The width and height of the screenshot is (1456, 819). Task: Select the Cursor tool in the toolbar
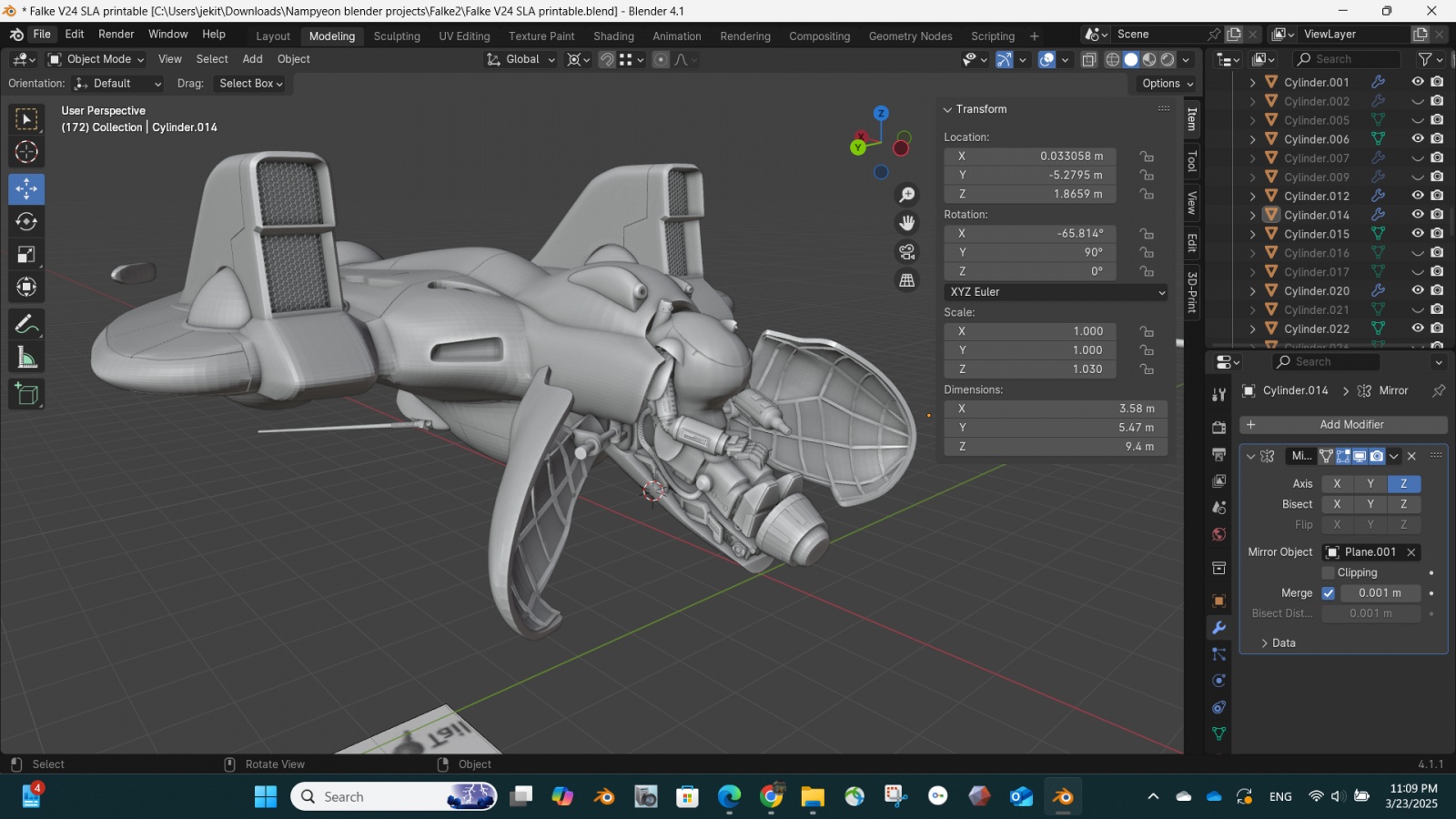coord(26,152)
